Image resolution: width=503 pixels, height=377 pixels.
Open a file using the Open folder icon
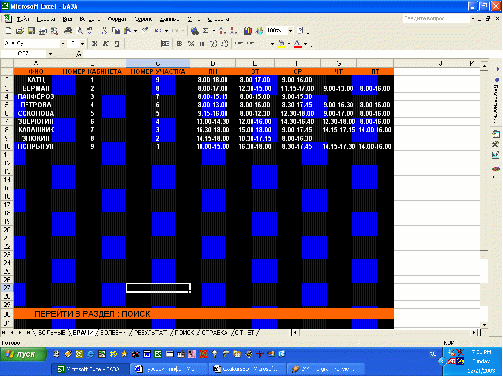point(20,31)
